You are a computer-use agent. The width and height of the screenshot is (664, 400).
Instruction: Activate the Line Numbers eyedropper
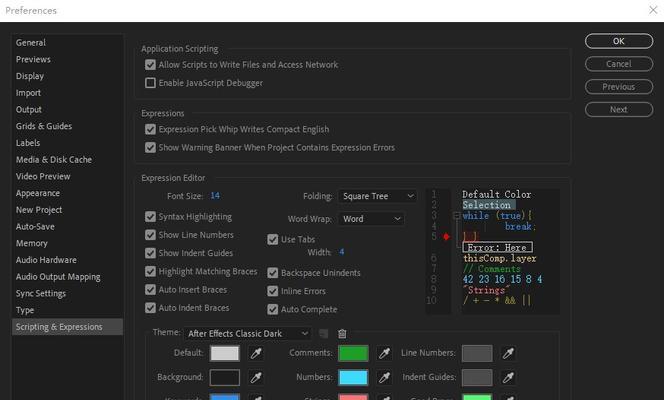[x=508, y=353]
